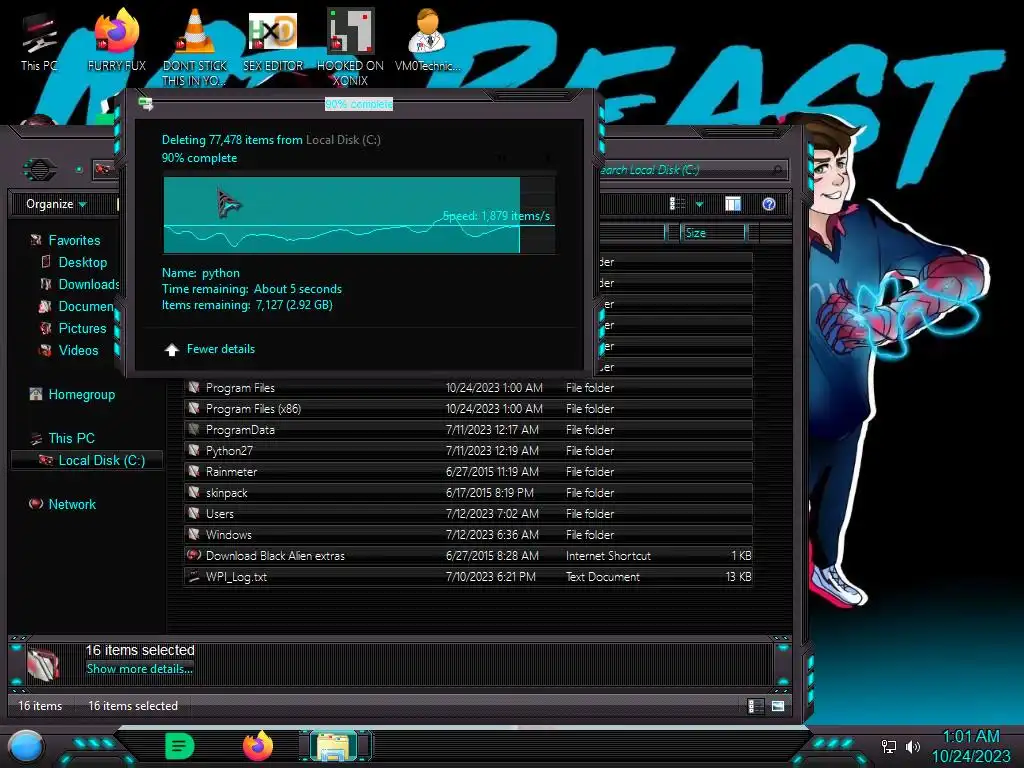1024x768 pixels.
Task: Open the This PC desktop icon
Action: pos(39,42)
